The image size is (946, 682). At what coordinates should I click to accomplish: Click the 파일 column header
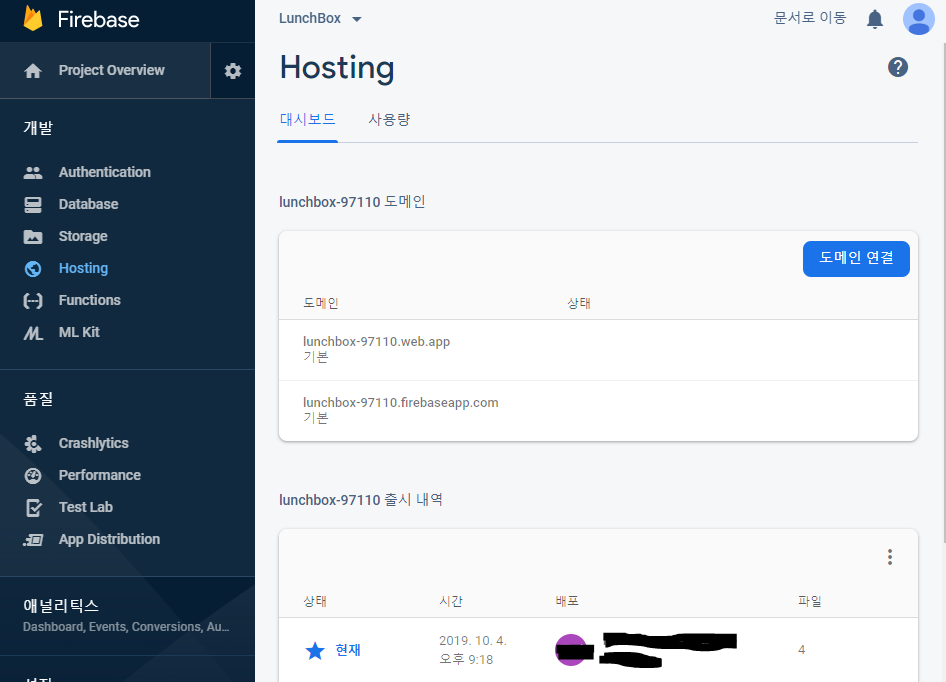pos(810,602)
